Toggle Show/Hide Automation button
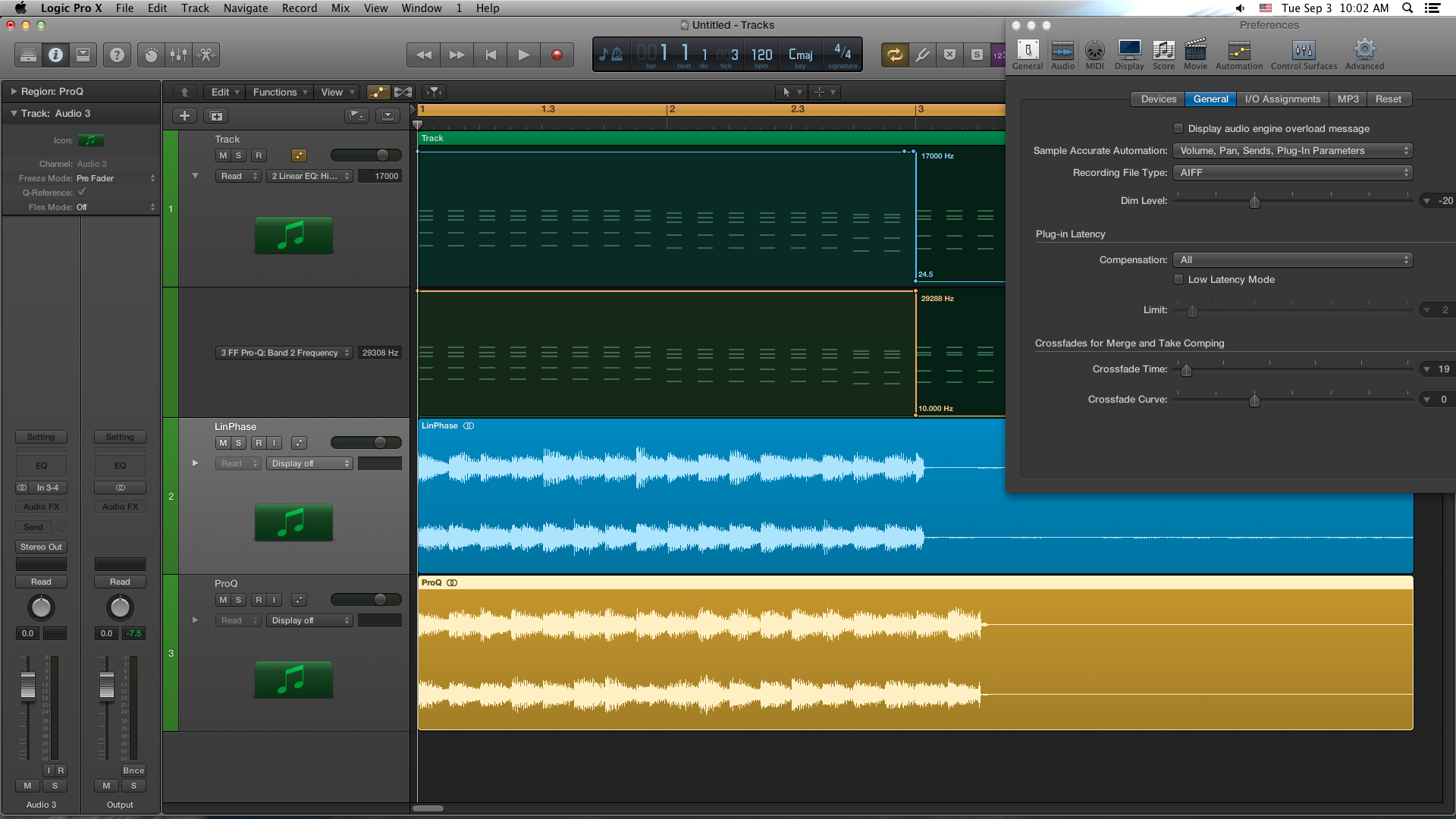The image size is (1456, 819). (x=378, y=92)
